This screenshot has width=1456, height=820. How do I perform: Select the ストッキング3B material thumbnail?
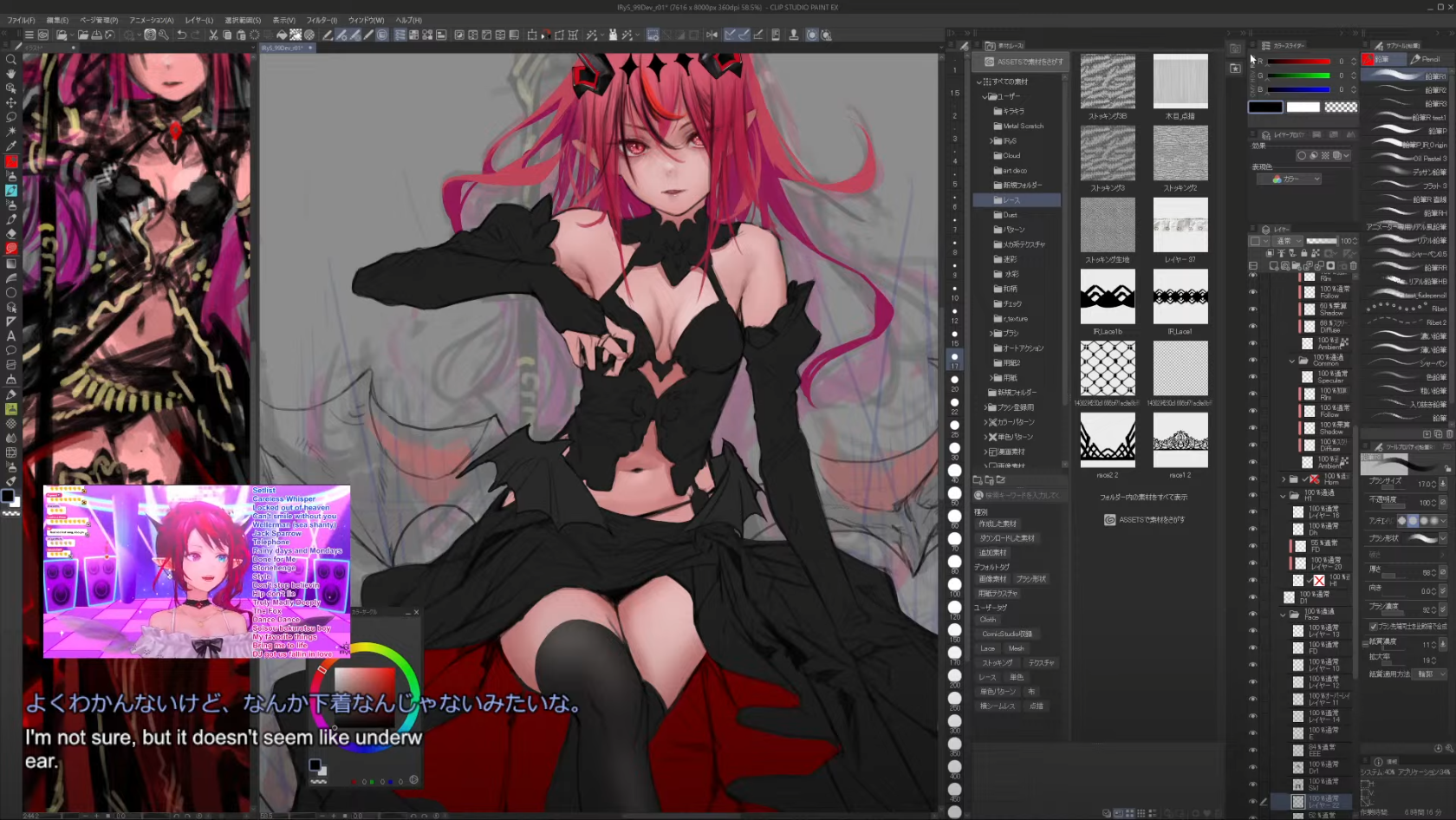(1107, 81)
